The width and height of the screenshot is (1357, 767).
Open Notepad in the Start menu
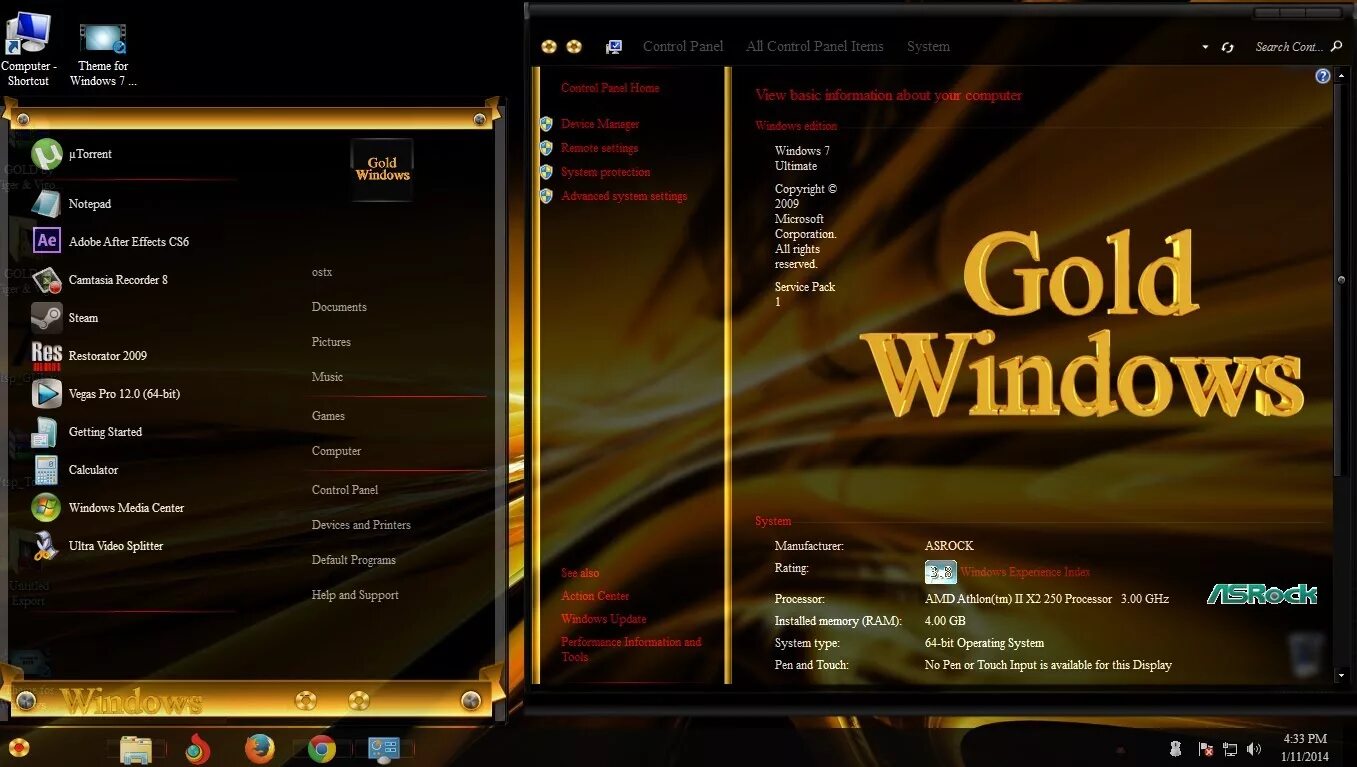coord(89,203)
